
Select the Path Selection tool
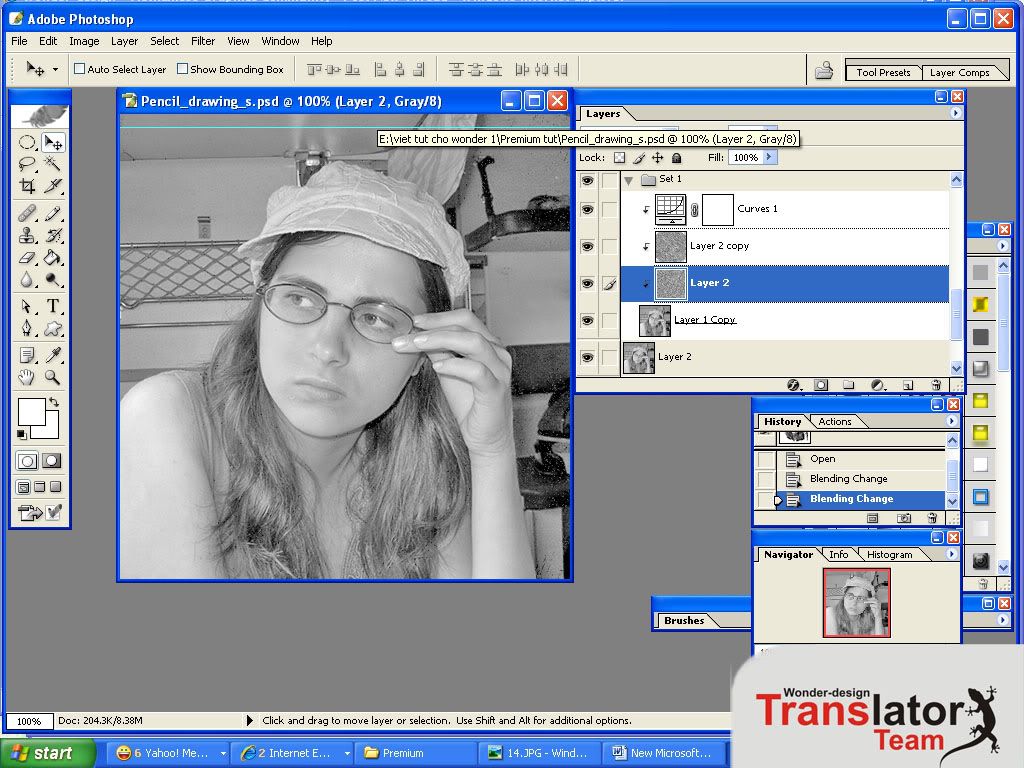click(x=27, y=306)
